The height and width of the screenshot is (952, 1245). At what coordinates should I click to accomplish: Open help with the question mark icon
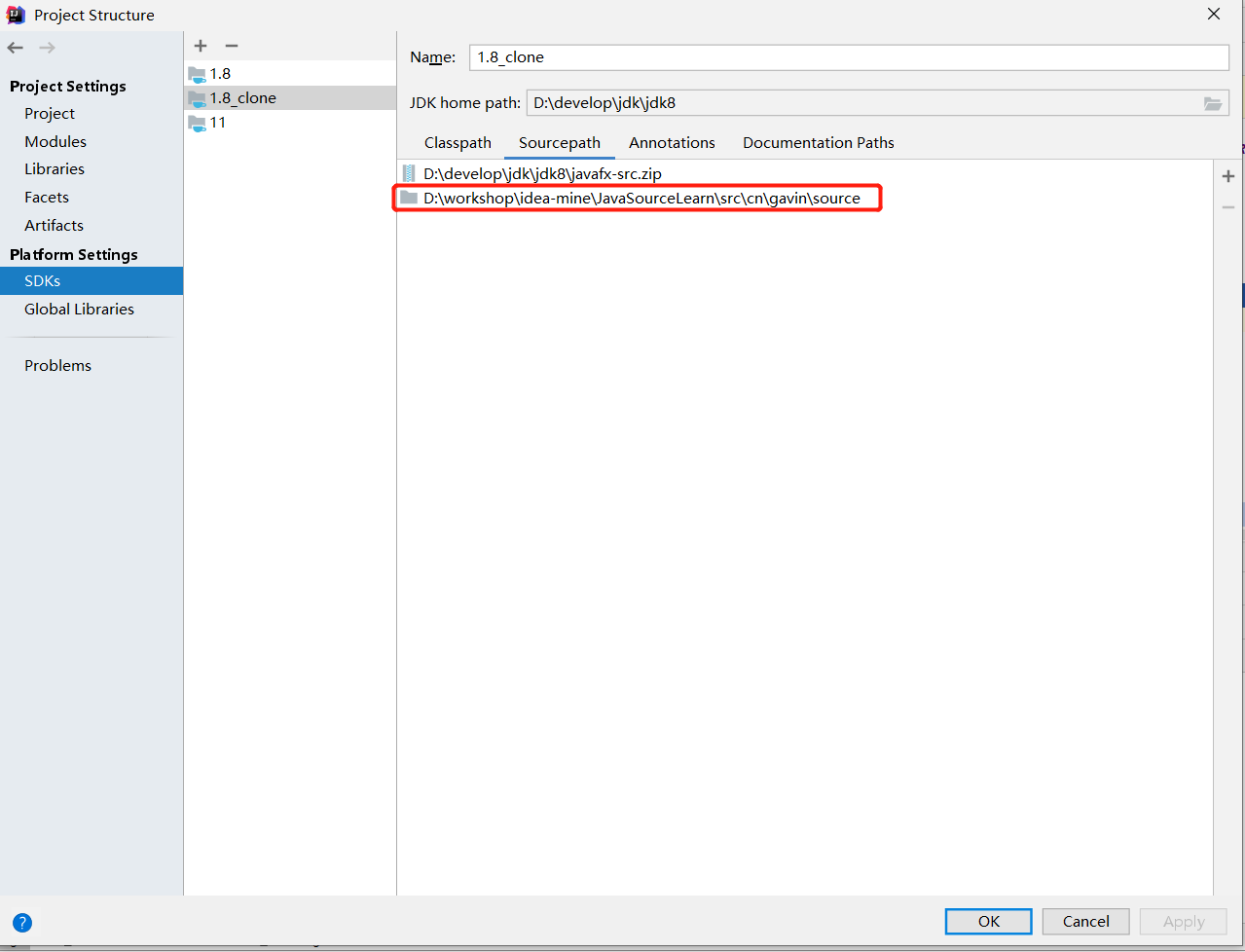pyautogui.click(x=22, y=923)
